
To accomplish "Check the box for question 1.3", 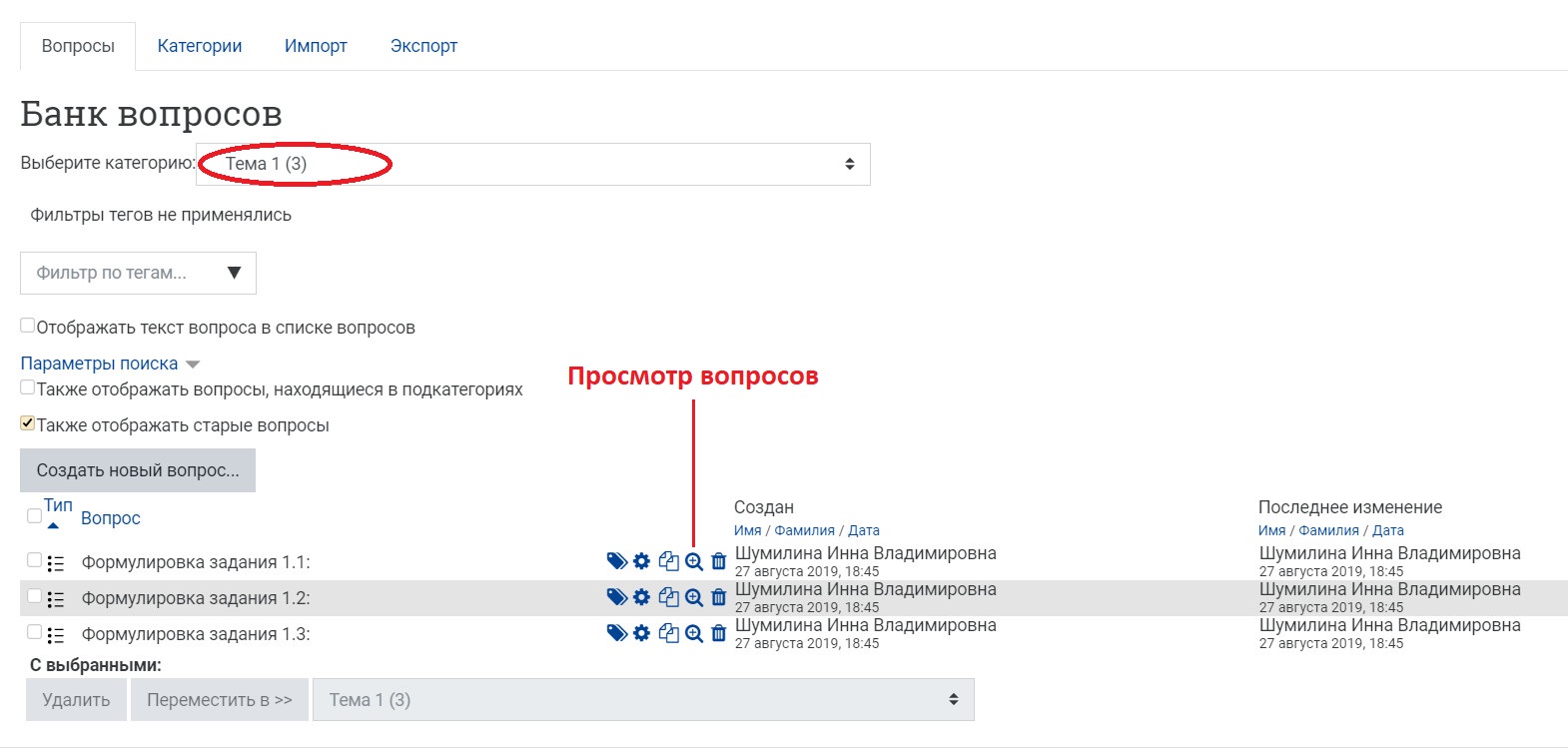I will coord(34,632).
